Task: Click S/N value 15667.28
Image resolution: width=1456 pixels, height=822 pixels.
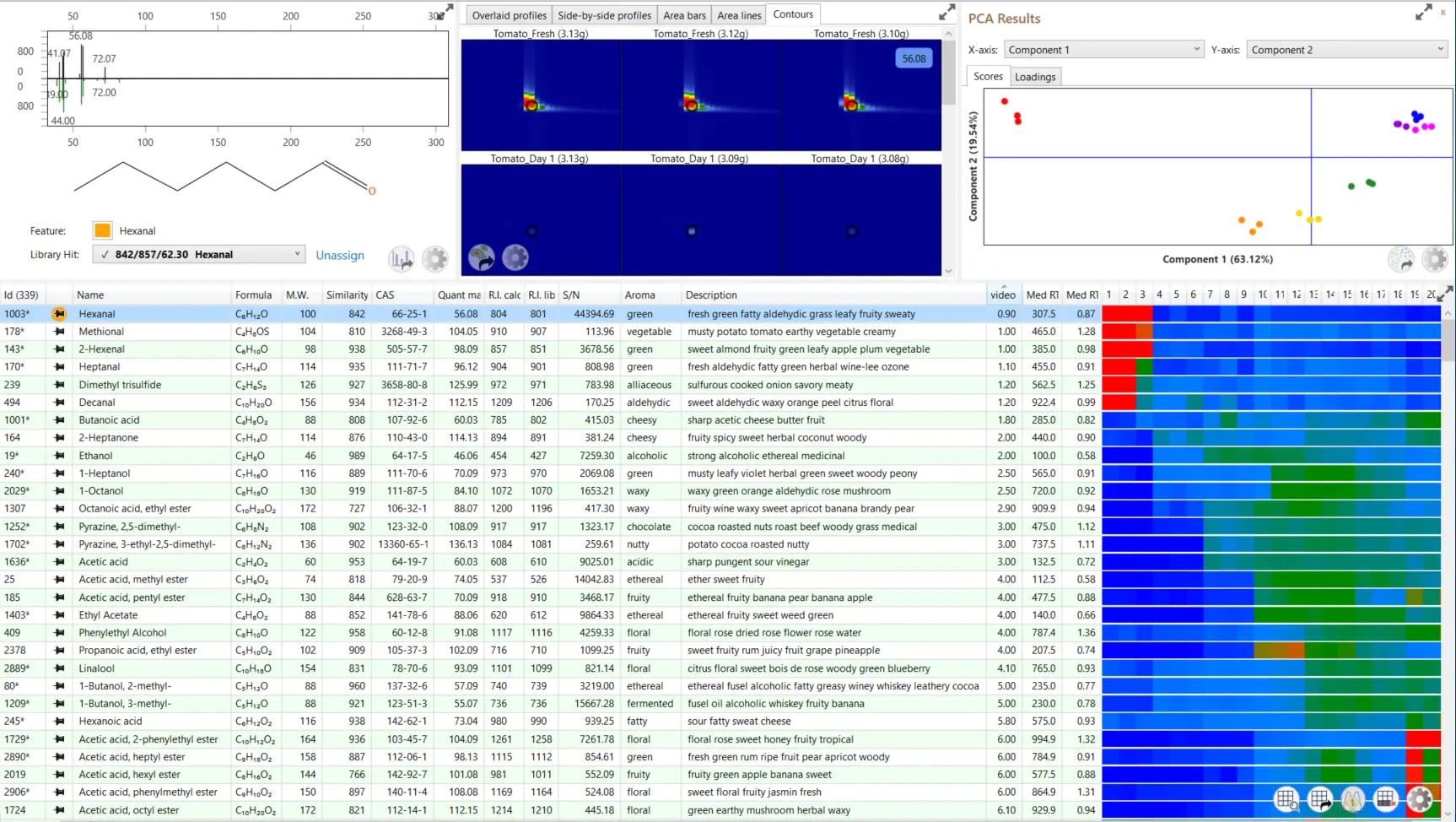Action: 593,704
